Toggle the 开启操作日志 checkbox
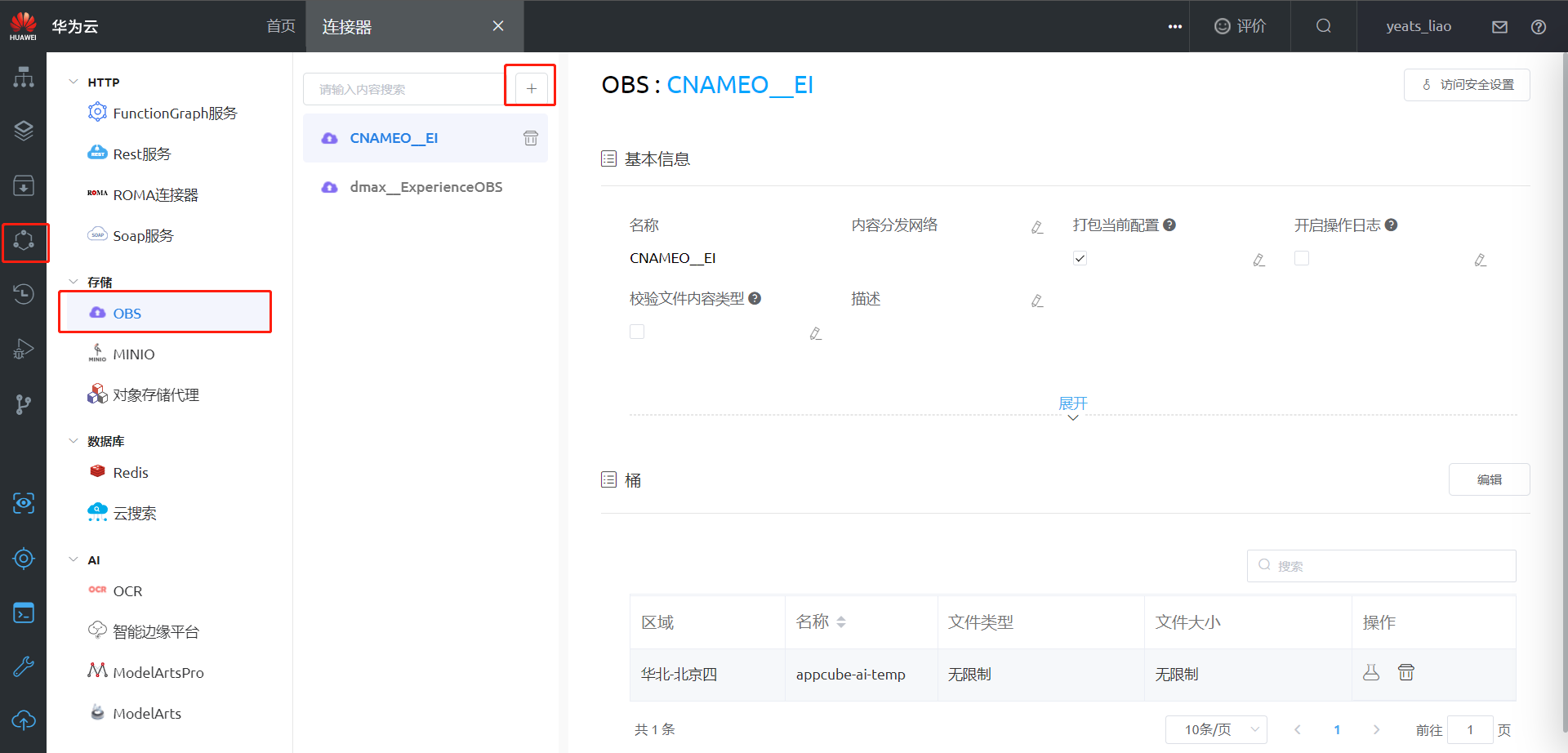 click(x=1302, y=258)
